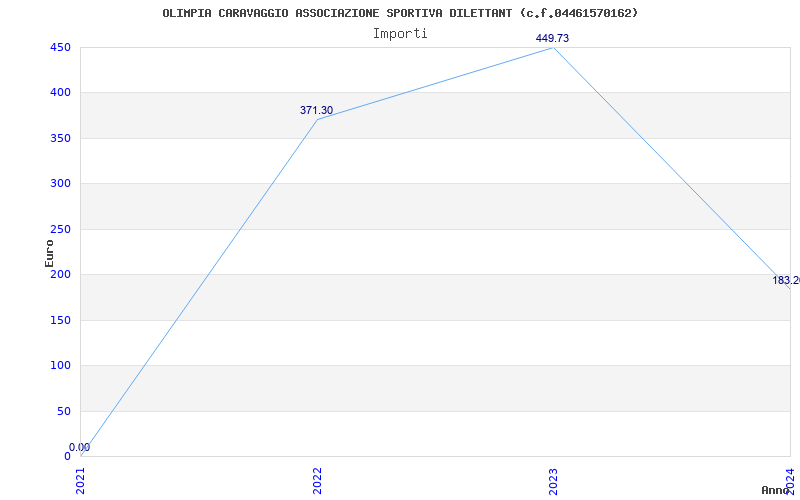The image size is (800, 500).
Task: Select the Importi subtitle text
Action: pos(400,34)
